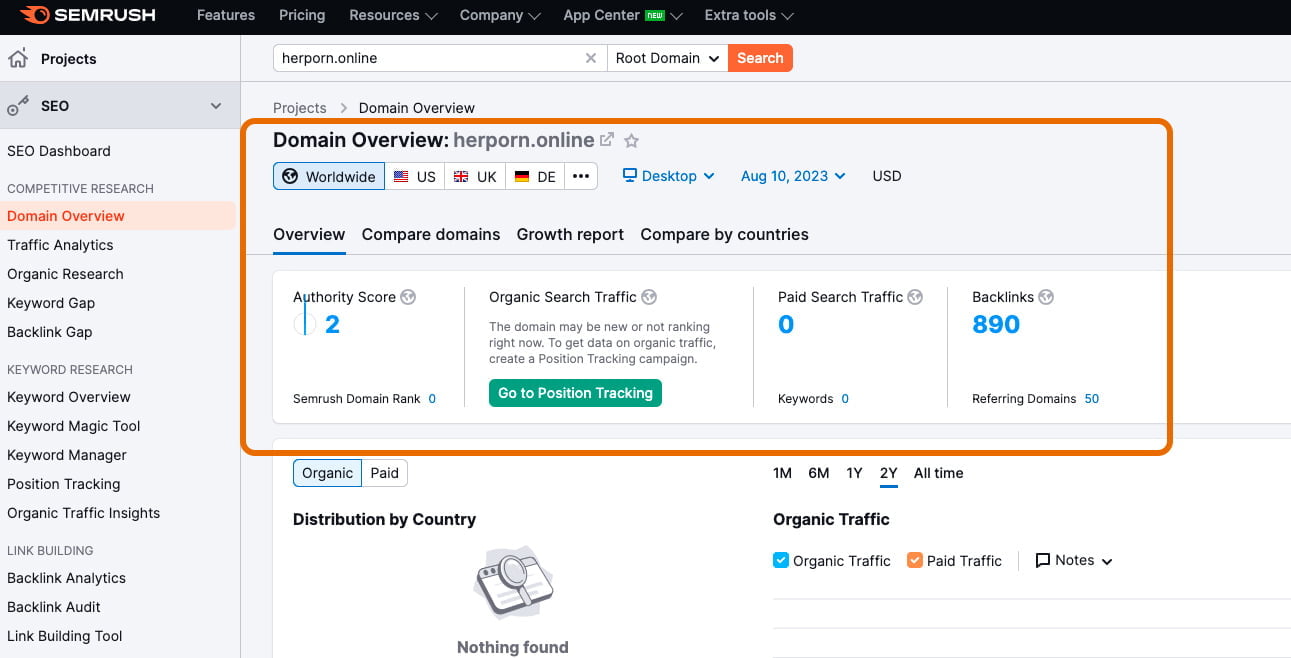Screen dimensions: 1291x658
Task: Switch to the Overview tab
Action: point(309,234)
